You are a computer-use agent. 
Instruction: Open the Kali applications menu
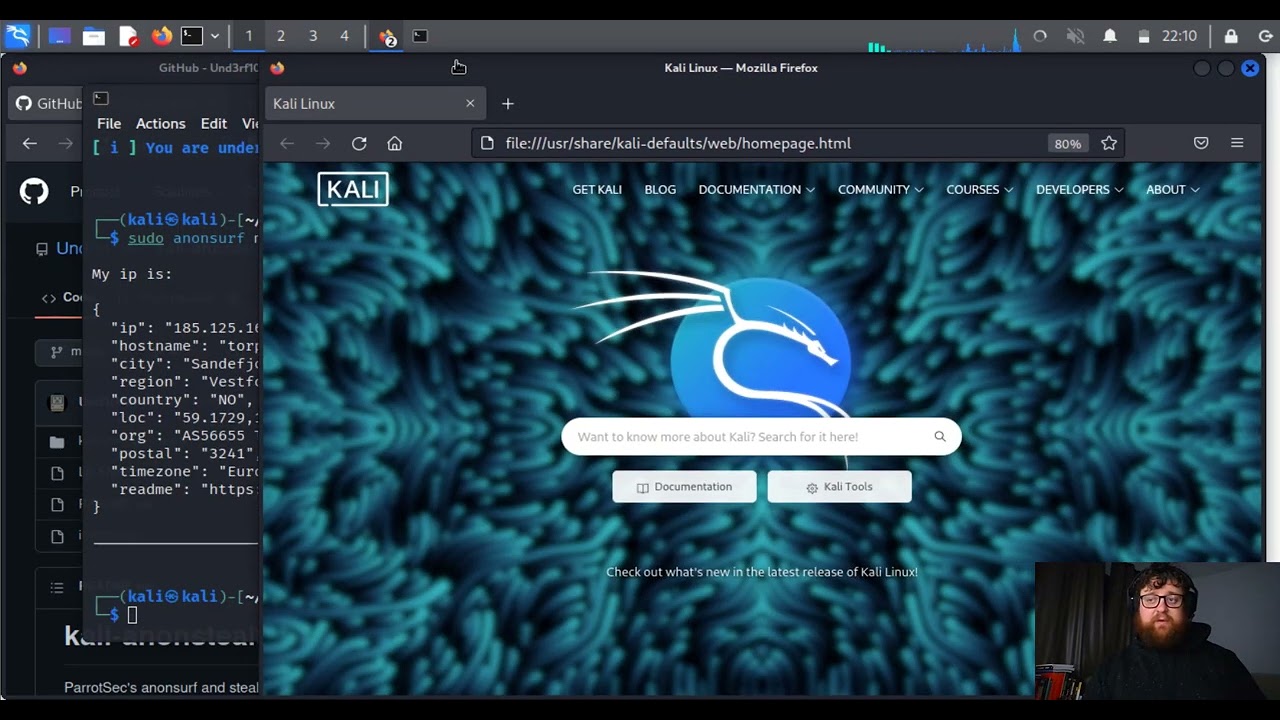[18, 36]
